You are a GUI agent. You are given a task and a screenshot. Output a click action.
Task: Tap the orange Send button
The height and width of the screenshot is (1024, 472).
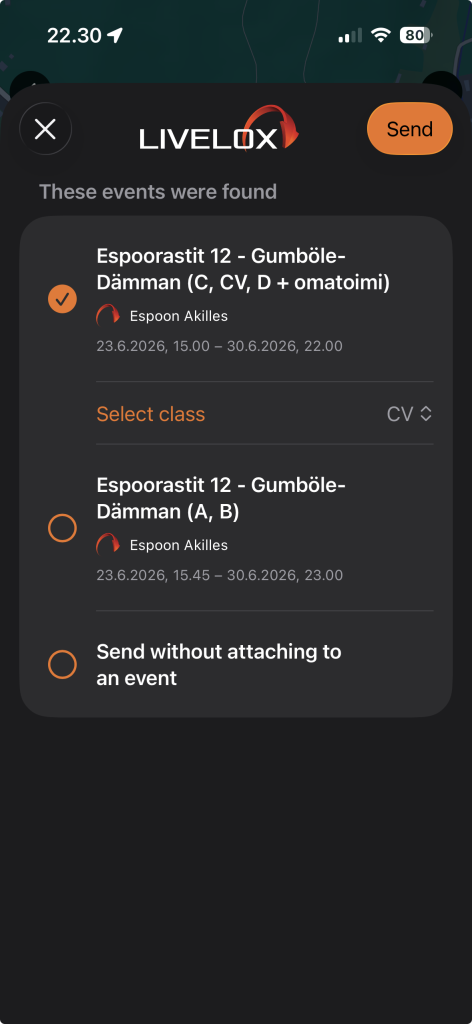[x=409, y=129]
